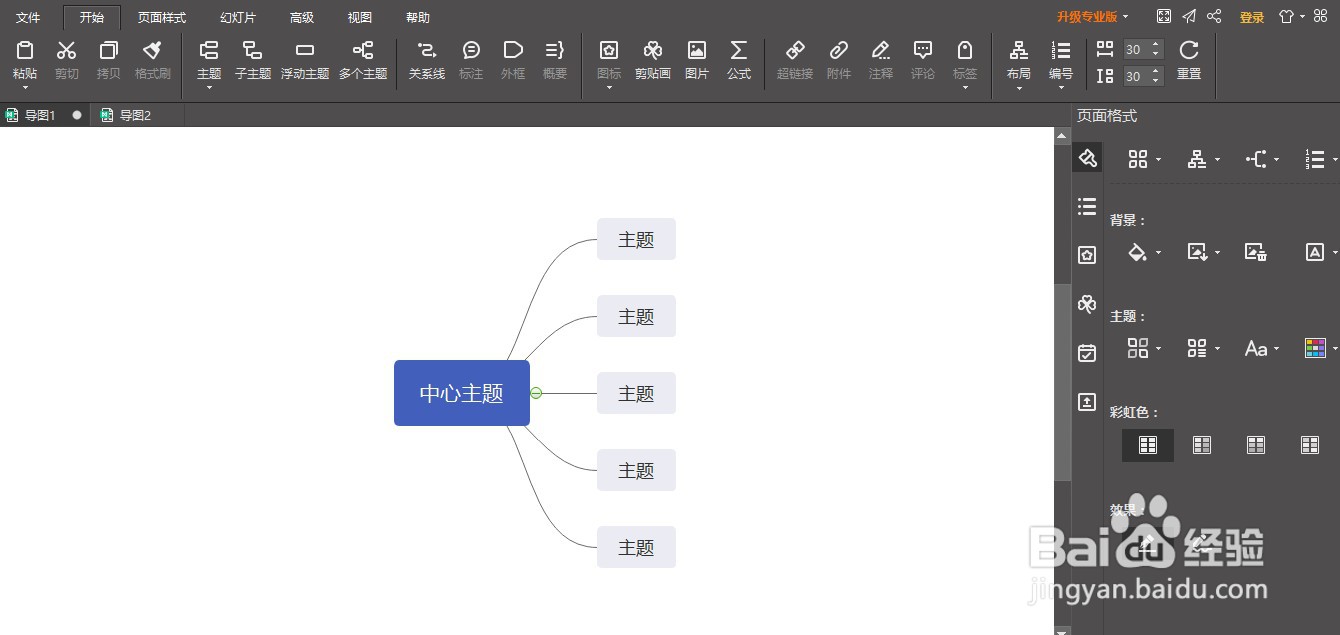The width and height of the screenshot is (1340, 635).
Task: Click the Hyperlink (超链接) icon
Action: 795,50
